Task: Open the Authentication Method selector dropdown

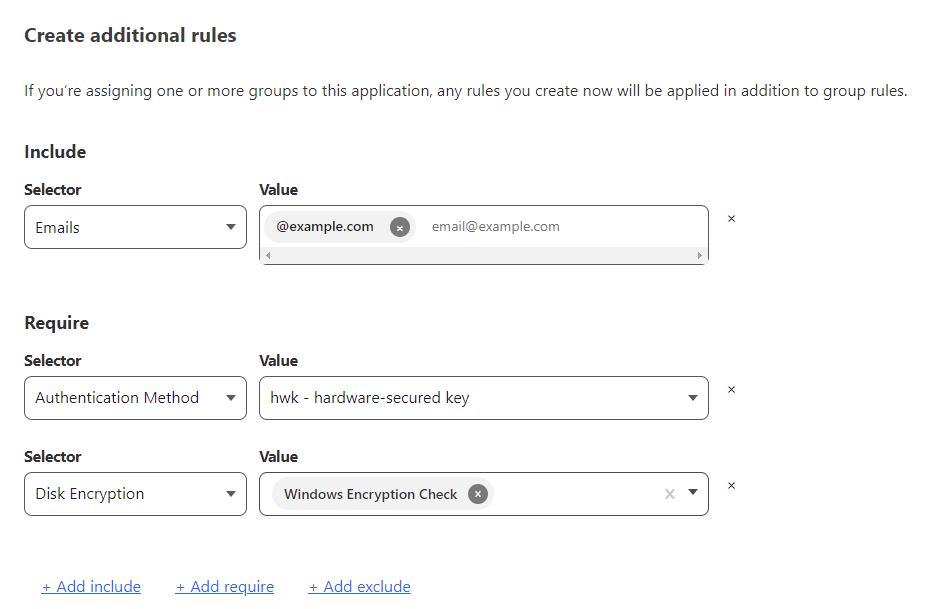Action: coord(135,398)
